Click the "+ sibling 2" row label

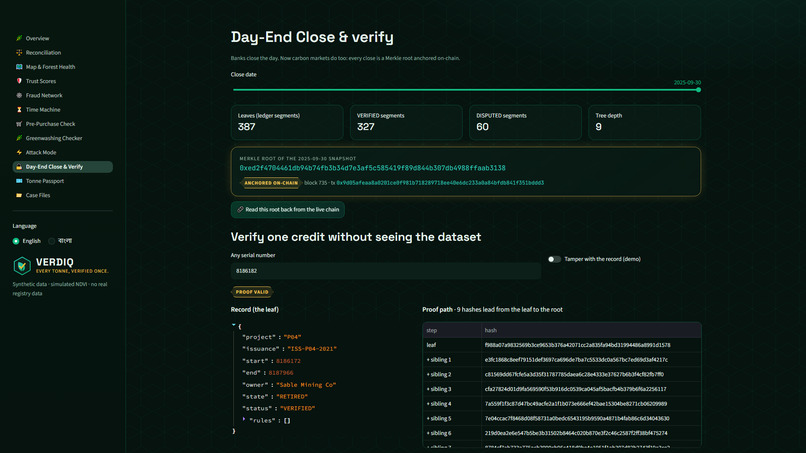pos(439,374)
